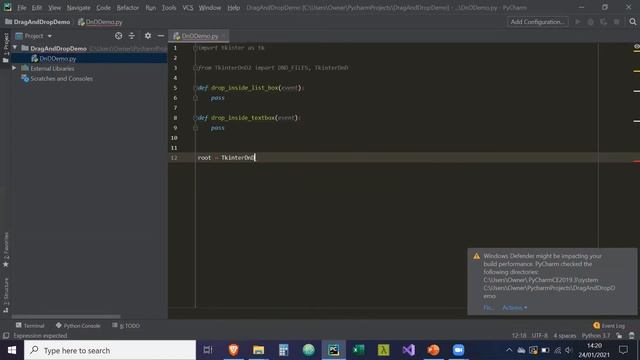This screenshot has width=640, height=360.
Task: Click the inspection eye icon top of editor
Action: 636,47
